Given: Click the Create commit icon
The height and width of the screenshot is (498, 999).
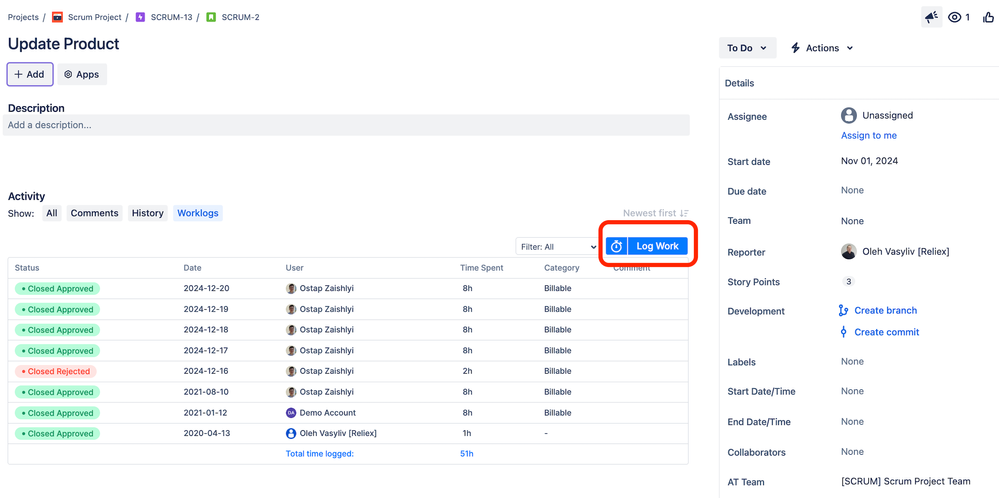Looking at the screenshot, I should click(844, 332).
